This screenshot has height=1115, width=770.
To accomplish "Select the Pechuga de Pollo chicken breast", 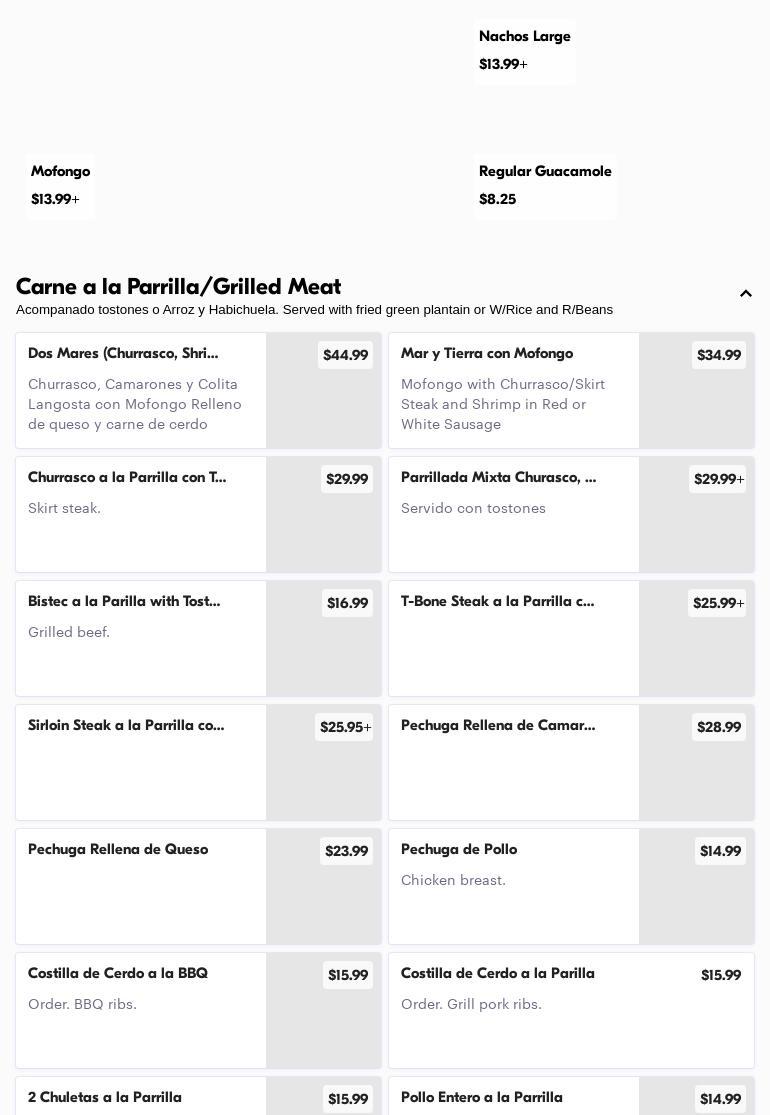I will 513,886.
